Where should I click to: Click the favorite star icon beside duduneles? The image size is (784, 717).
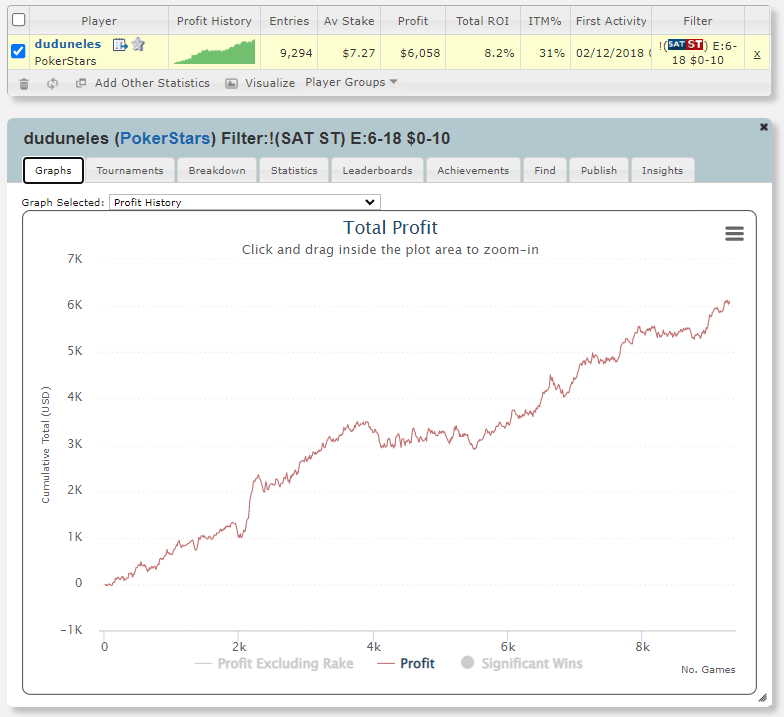[138, 44]
